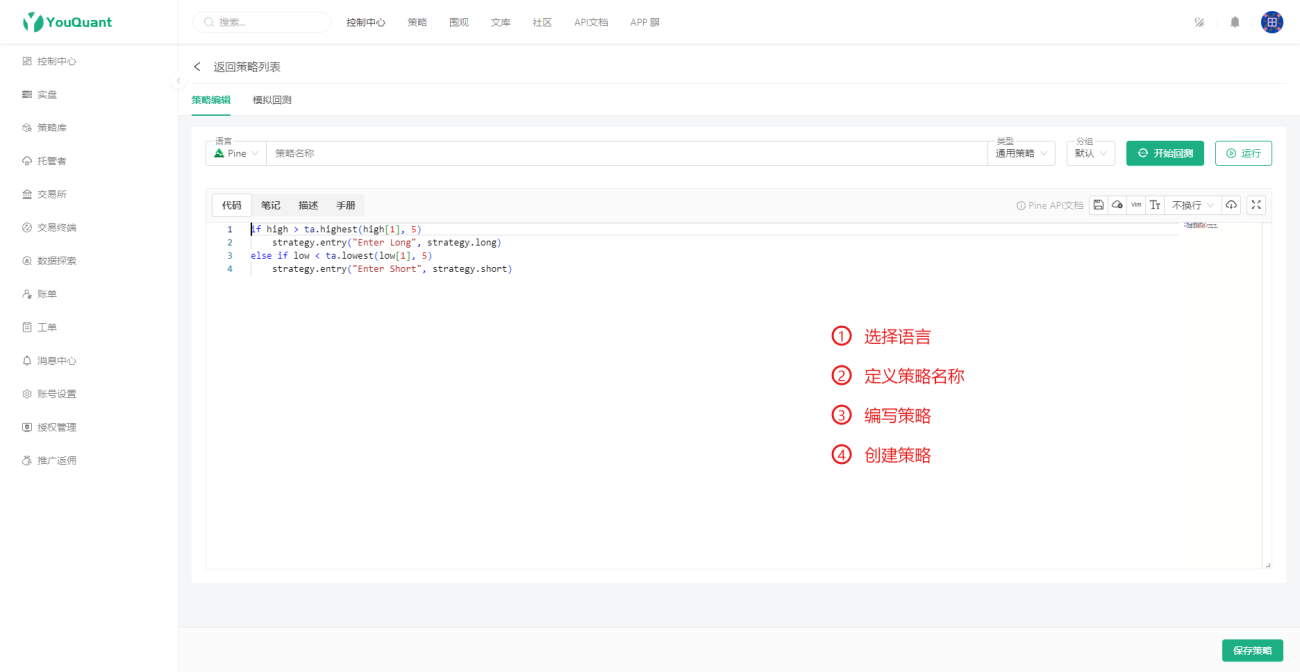Open 实盘 in the left sidebar
This screenshot has height=672, width=1300.
point(47,95)
